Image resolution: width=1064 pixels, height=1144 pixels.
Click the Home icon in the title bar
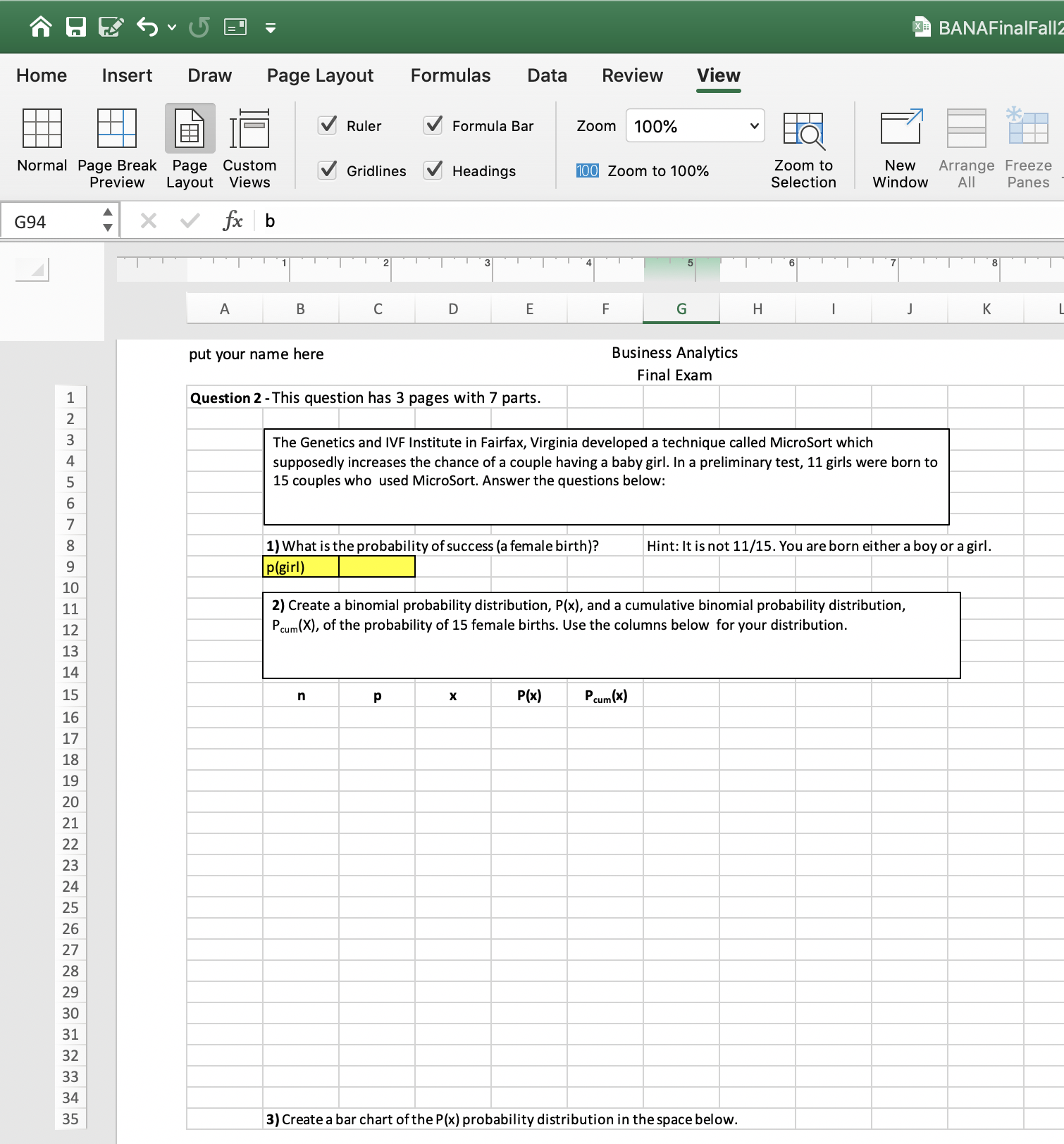coord(41,27)
